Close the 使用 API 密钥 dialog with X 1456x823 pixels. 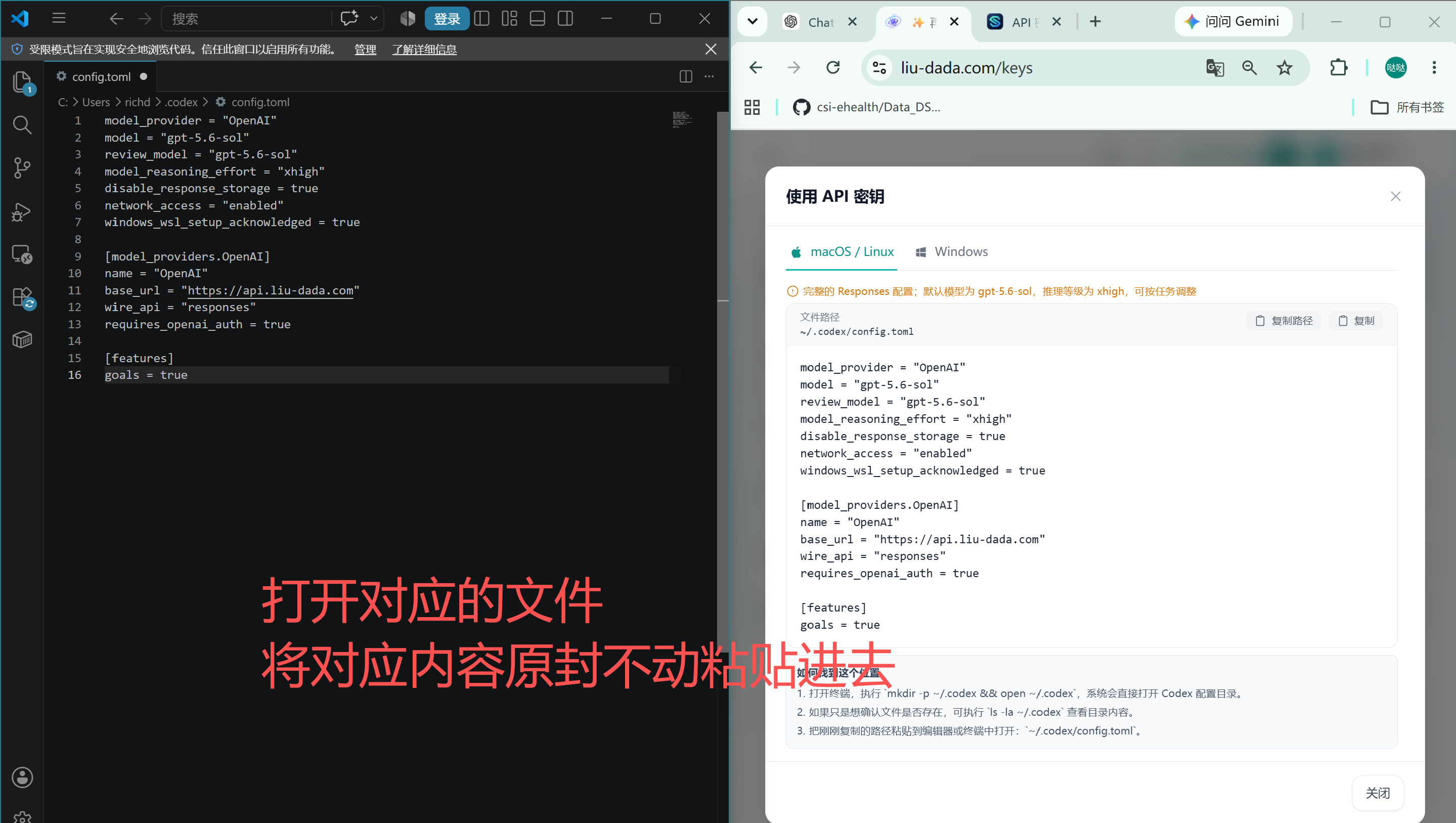tap(1395, 196)
